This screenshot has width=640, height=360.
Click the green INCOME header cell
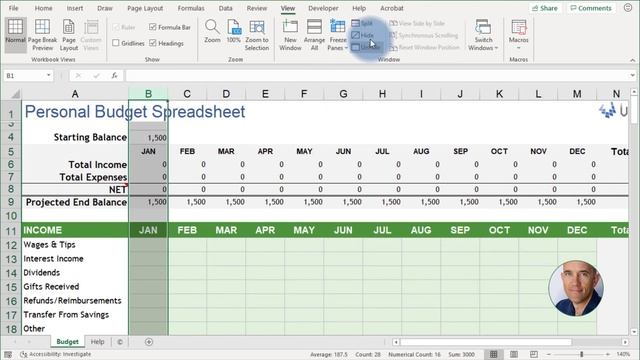75,230
